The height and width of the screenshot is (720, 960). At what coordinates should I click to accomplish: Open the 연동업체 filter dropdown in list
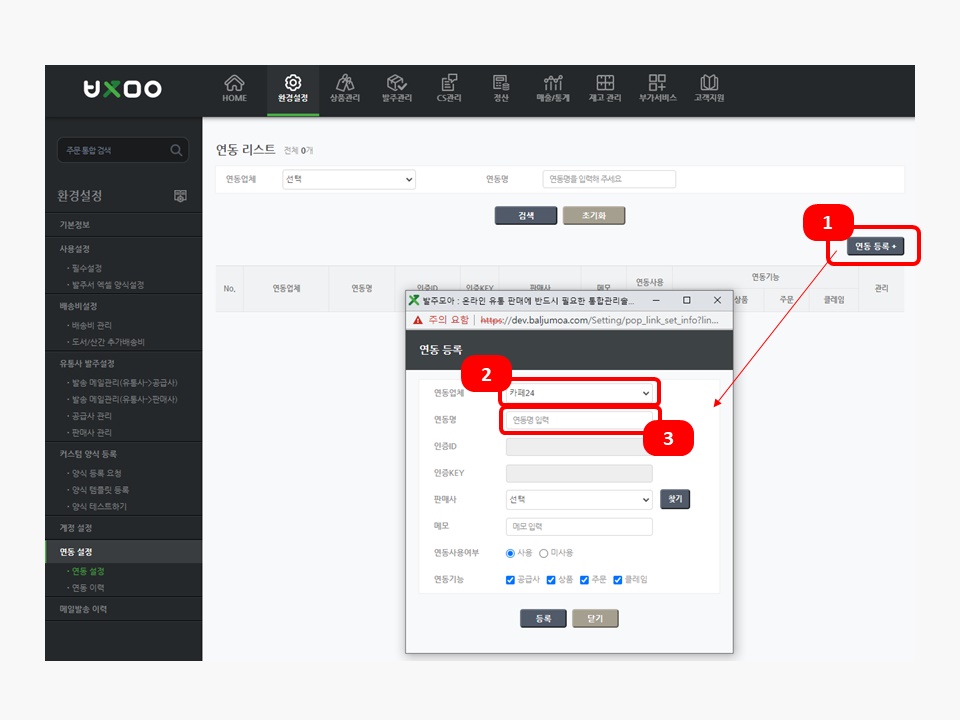click(349, 180)
